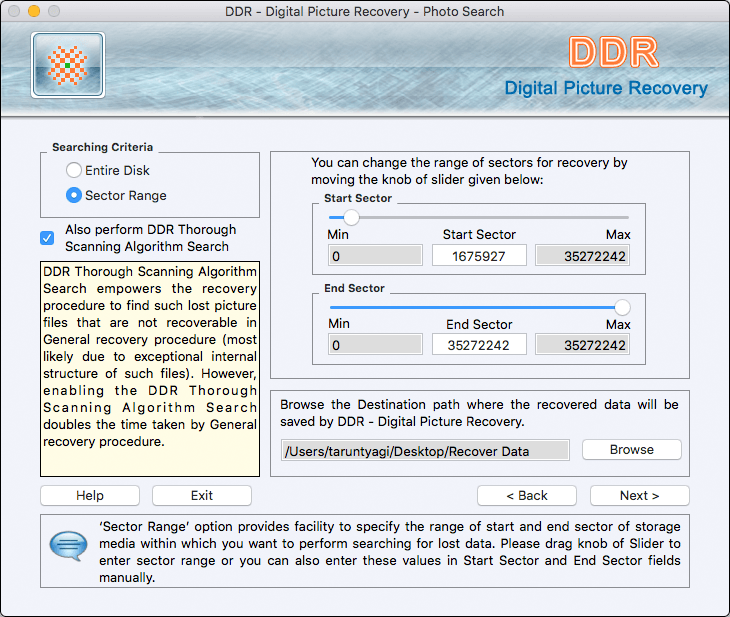
Task: Proceed with the Next > button
Action: [640, 495]
